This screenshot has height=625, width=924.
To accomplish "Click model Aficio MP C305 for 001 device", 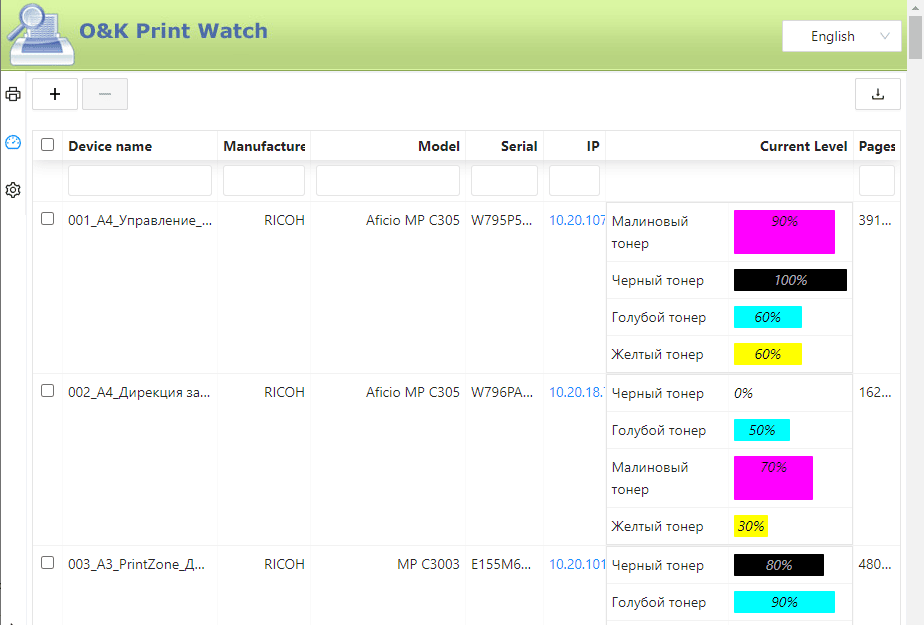I will point(412,220).
